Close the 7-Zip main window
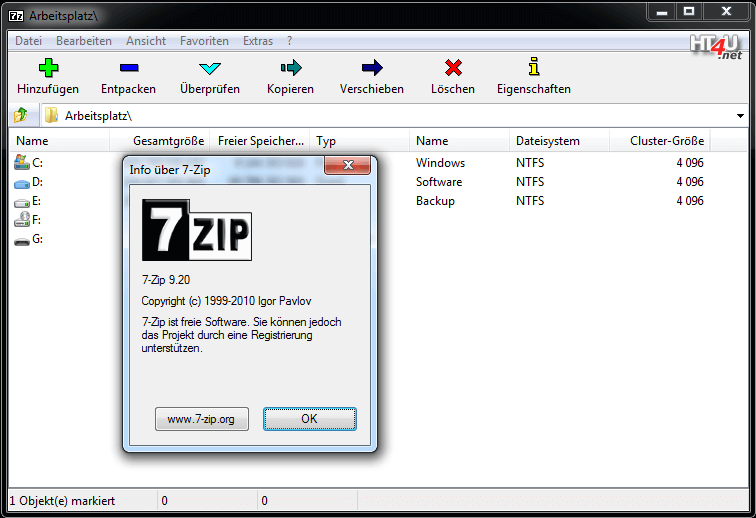The height and width of the screenshot is (518, 756). coord(727,12)
